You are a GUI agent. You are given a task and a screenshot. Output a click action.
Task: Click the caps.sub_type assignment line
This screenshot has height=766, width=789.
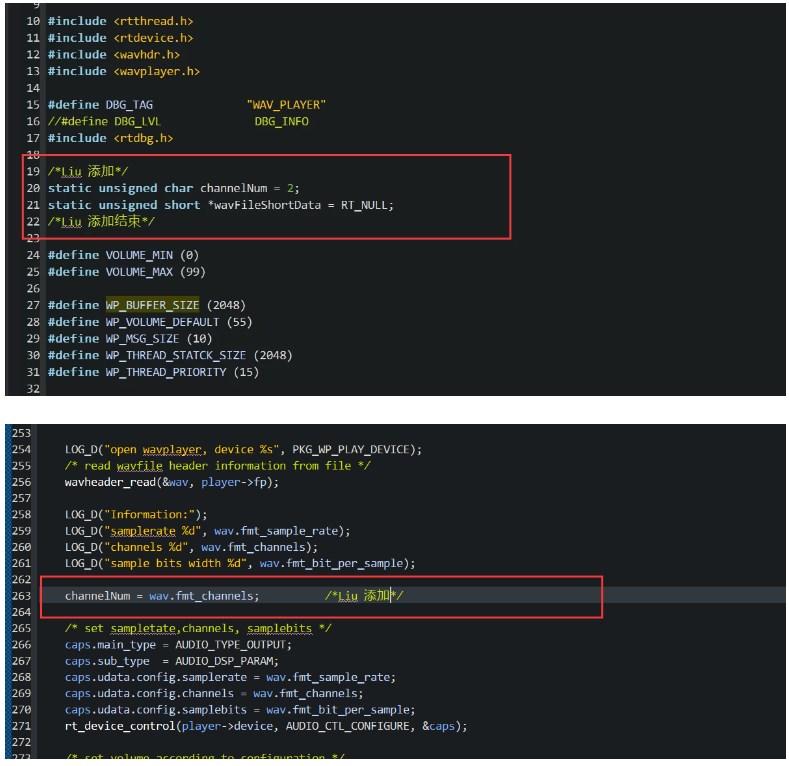point(168,661)
